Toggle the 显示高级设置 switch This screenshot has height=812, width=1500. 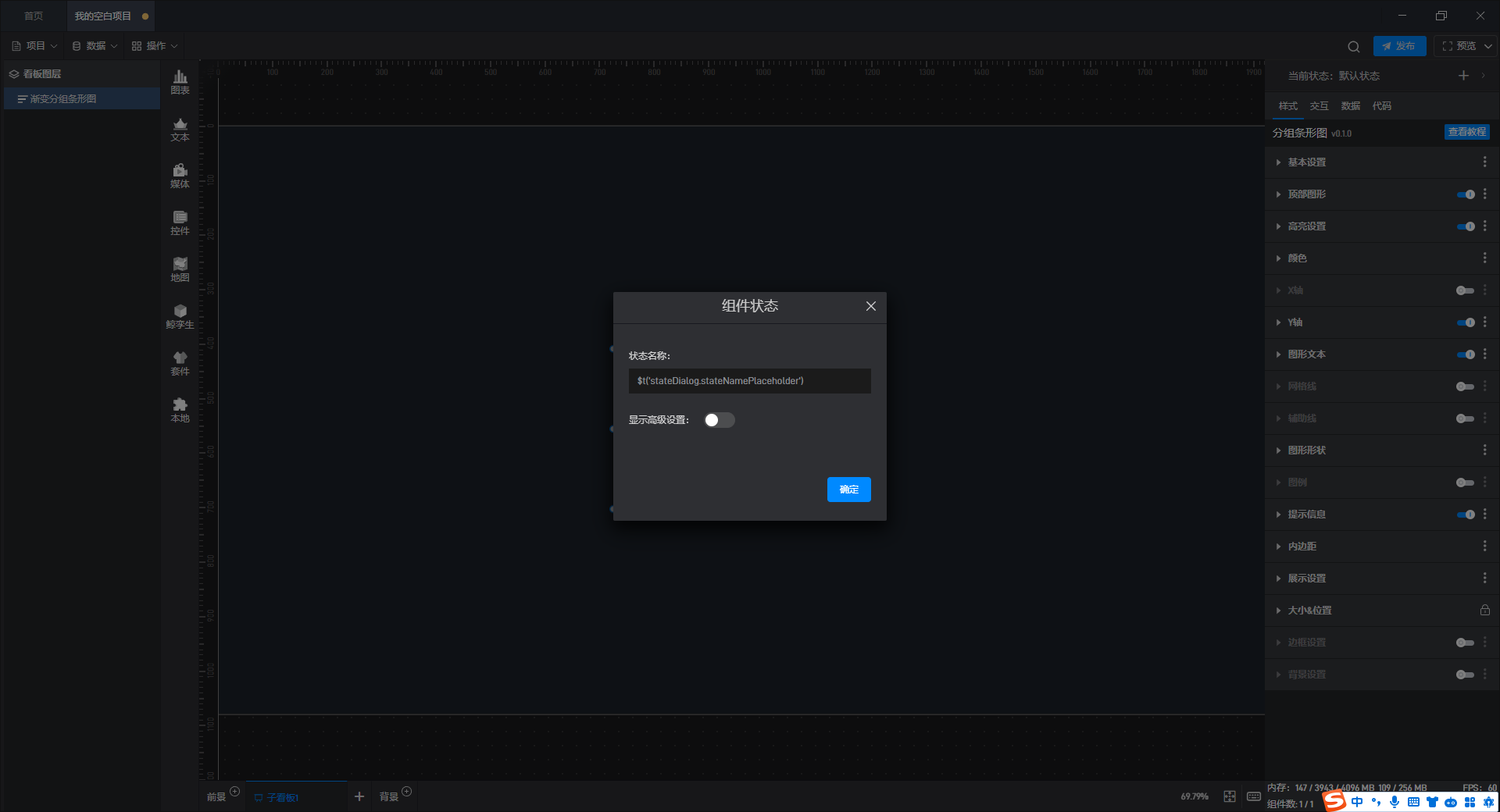pos(719,420)
